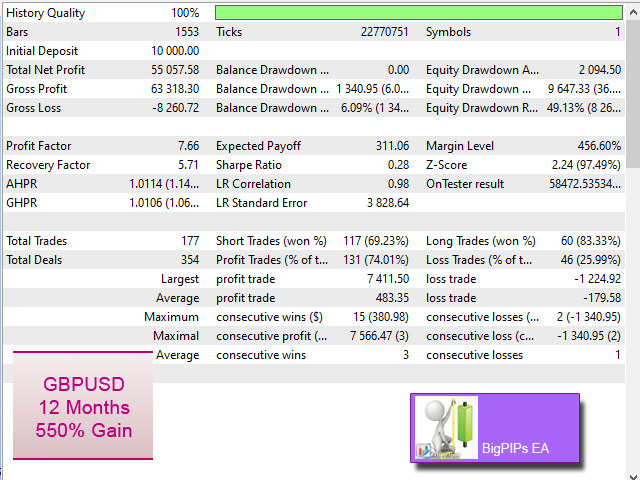
Task: Click the Z-Score label
Action: point(447,165)
